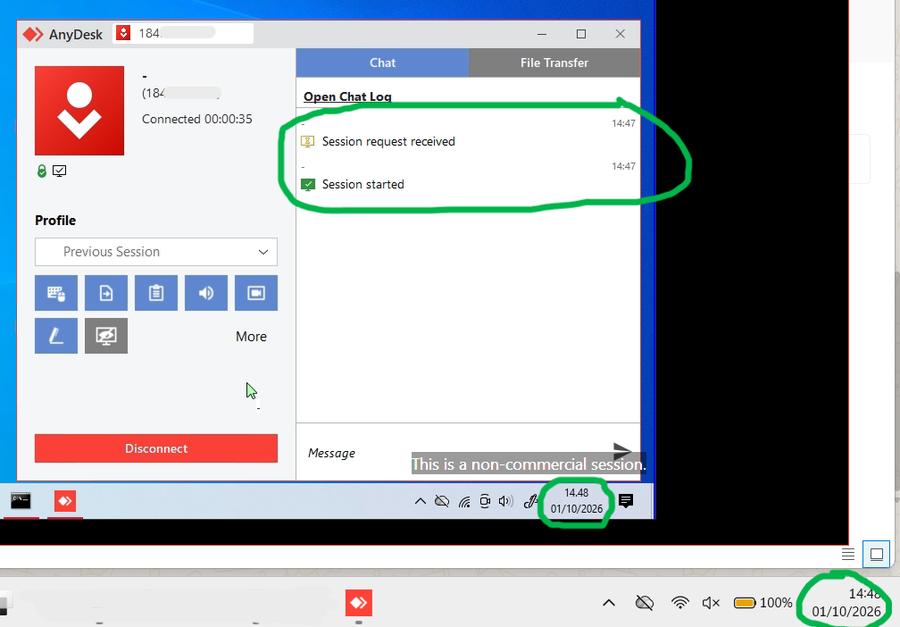Click AnyDesk icon on the local taskbar
900x627 pixels.
pyautogui.click(x=359, y=603)
